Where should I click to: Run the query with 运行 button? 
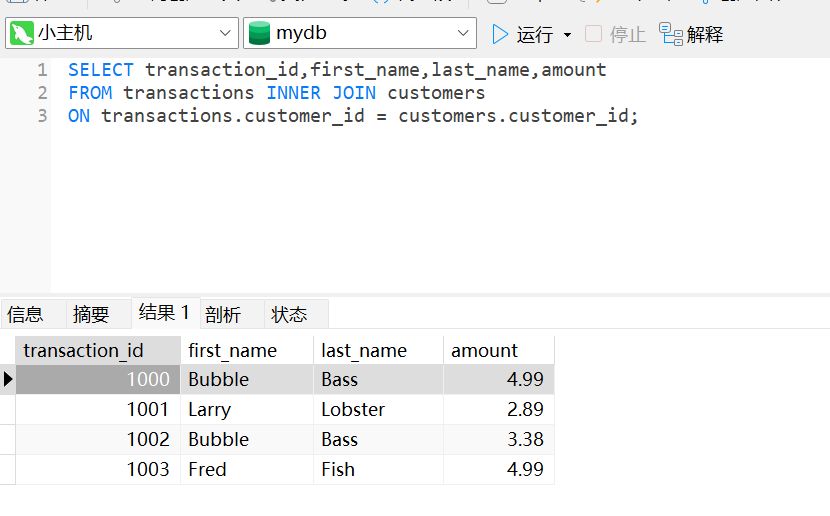coord(522,34)
